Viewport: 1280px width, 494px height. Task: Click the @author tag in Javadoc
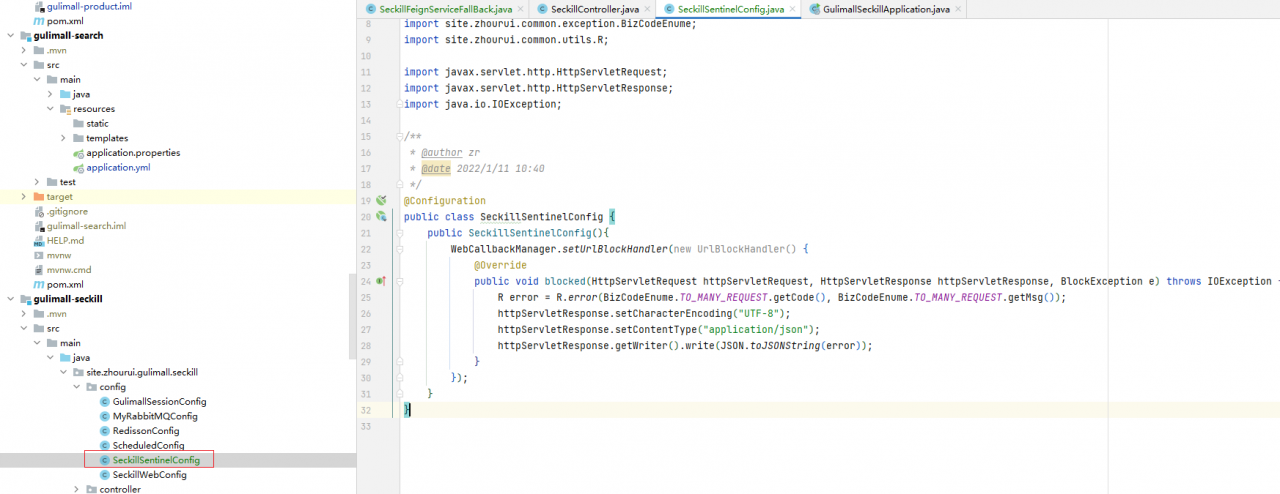[442, 153]
